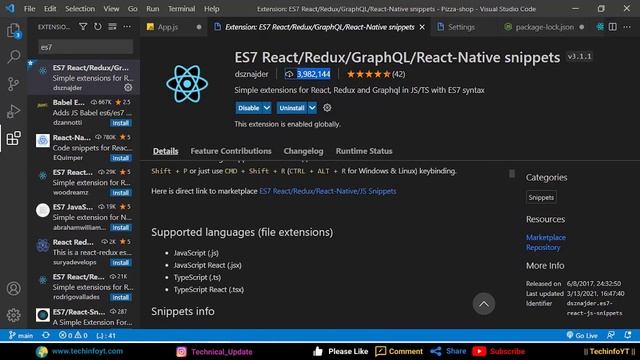The image size is (640, 360).
Task: Click the scroll-to-top round button
Action: (484, 304)
